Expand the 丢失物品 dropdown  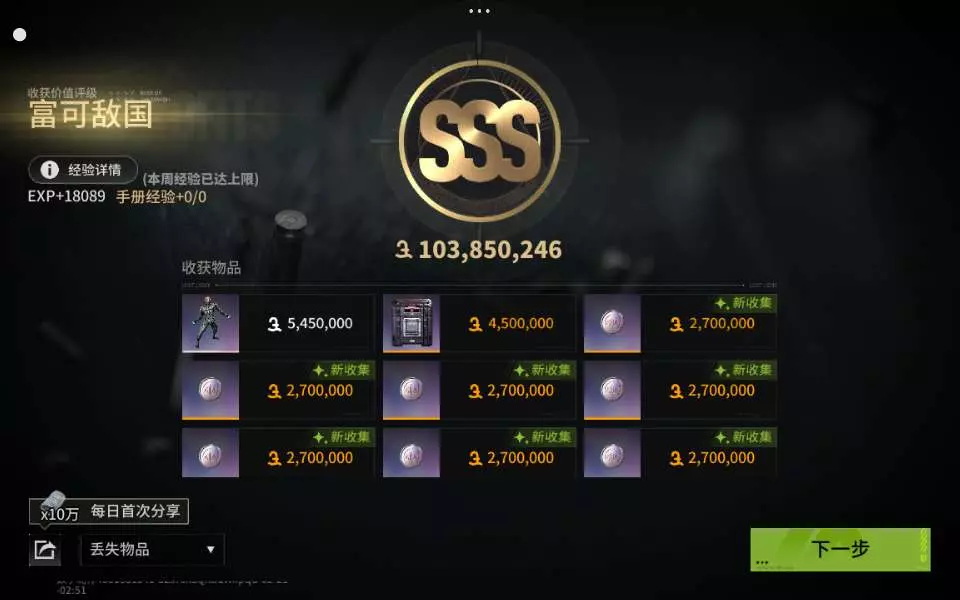pos(152,549)
